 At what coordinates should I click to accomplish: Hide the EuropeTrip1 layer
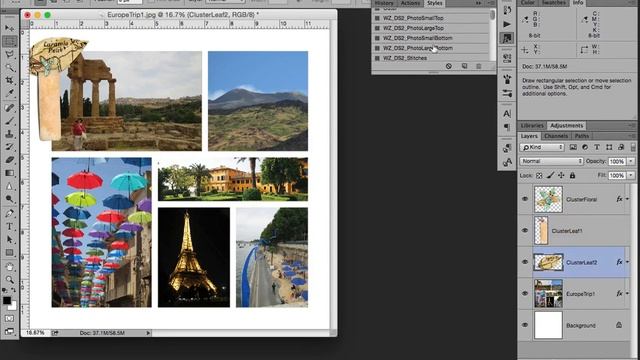pos(525,293)
